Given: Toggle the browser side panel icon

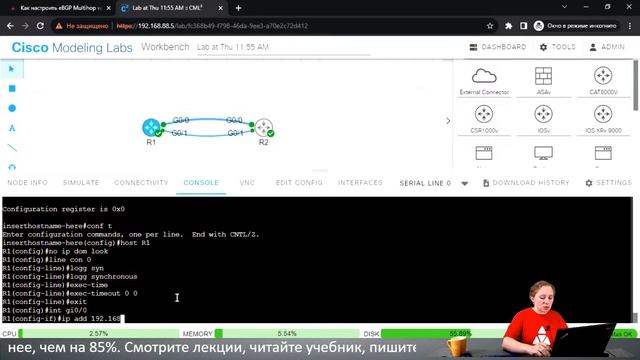Looking at the screenshot, I should 523,26.
